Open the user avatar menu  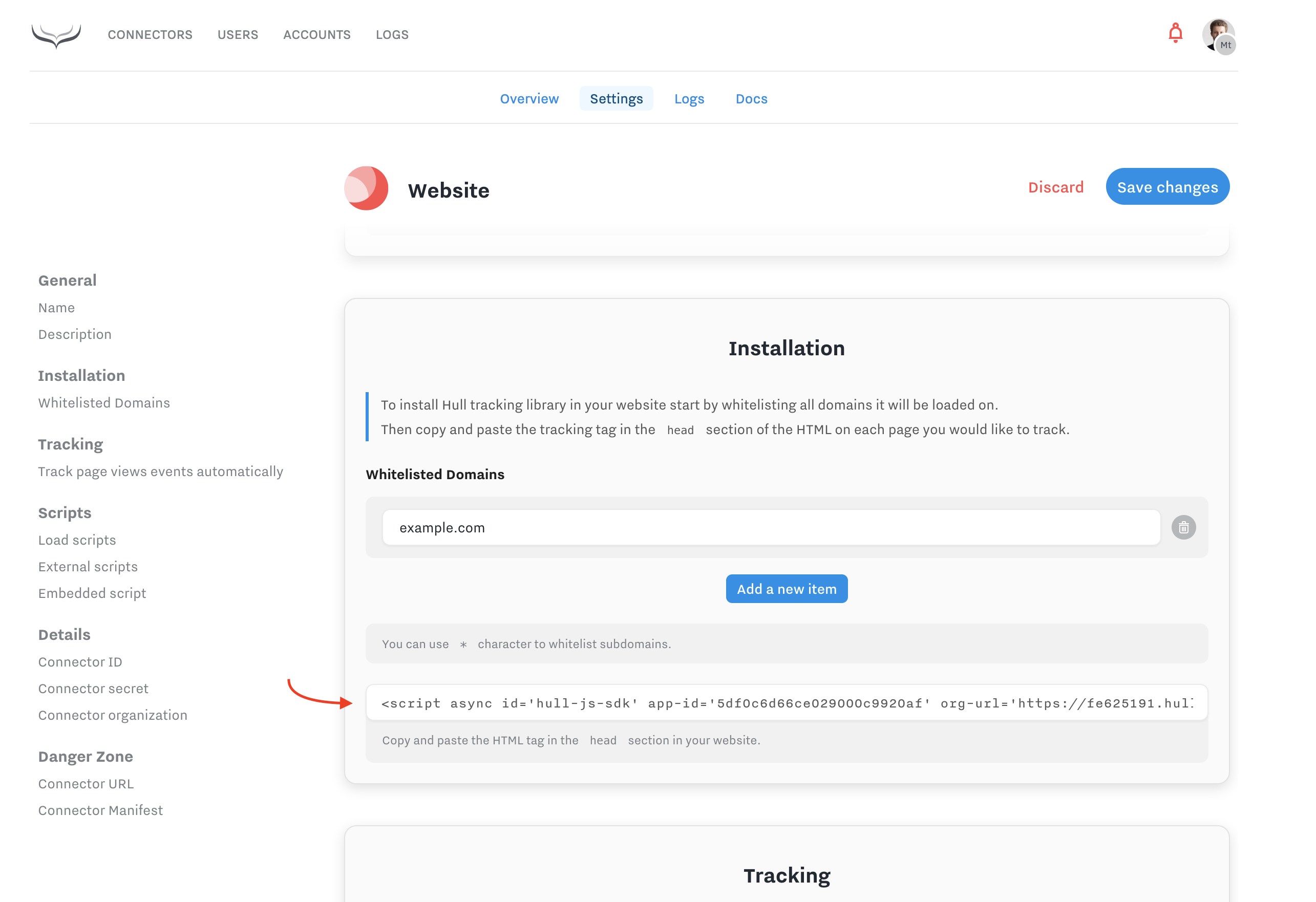[x=1218, y=36]
